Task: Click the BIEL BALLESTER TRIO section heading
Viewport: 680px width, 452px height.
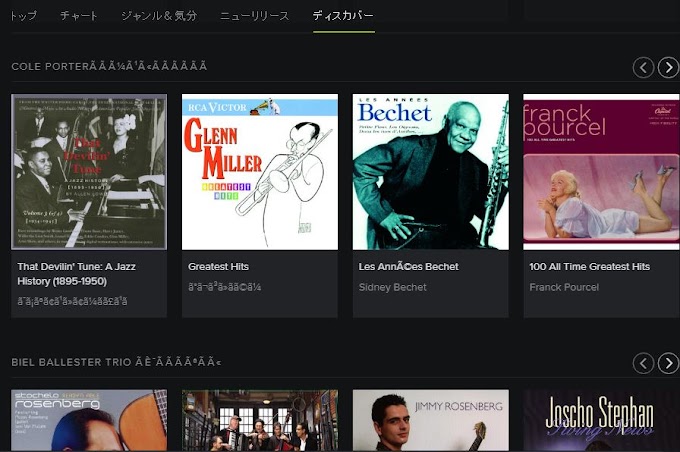Action: pos(116,362)
